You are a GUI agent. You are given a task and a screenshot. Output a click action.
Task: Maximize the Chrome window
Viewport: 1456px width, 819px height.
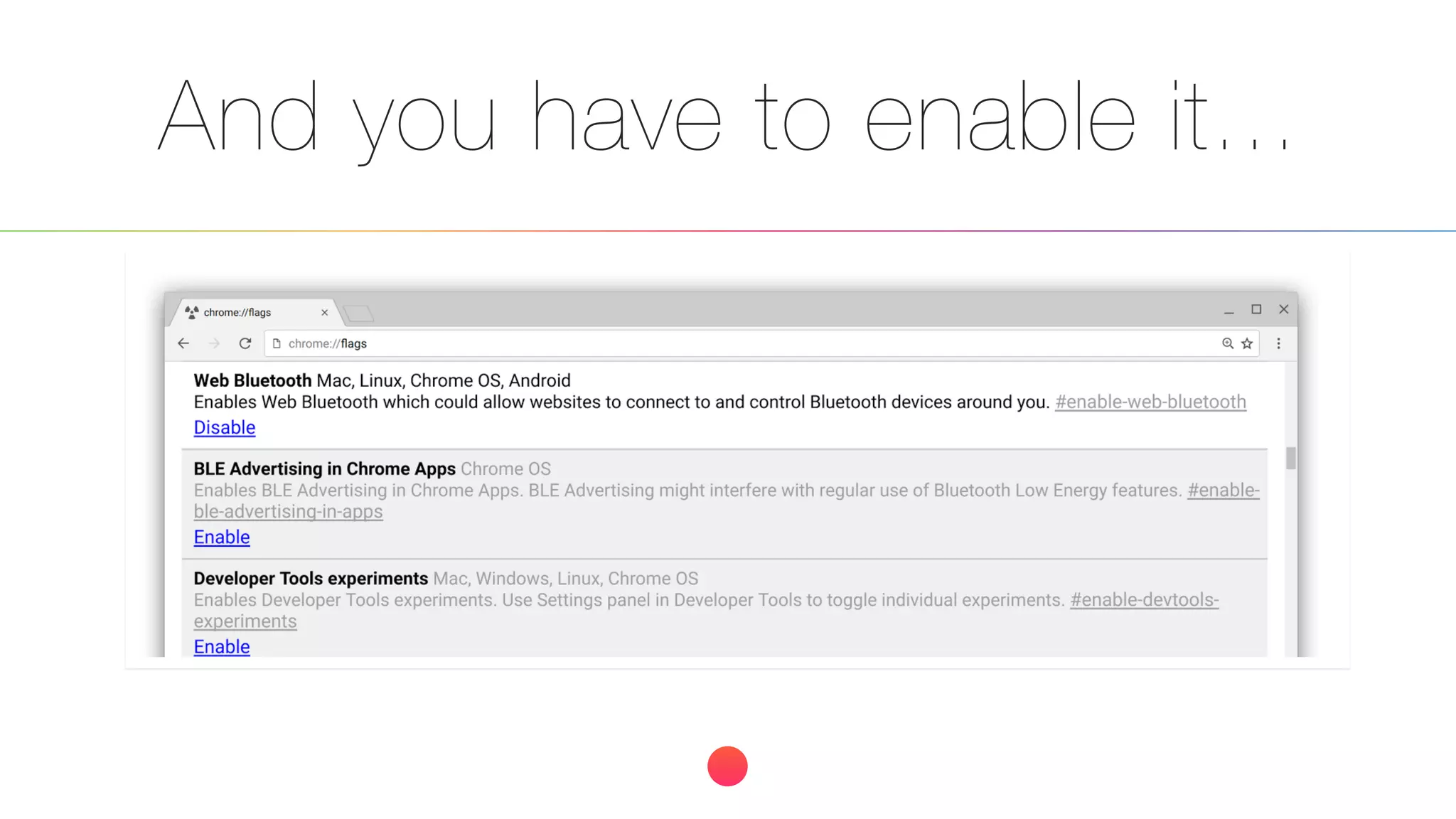[x=1256, y=309]
